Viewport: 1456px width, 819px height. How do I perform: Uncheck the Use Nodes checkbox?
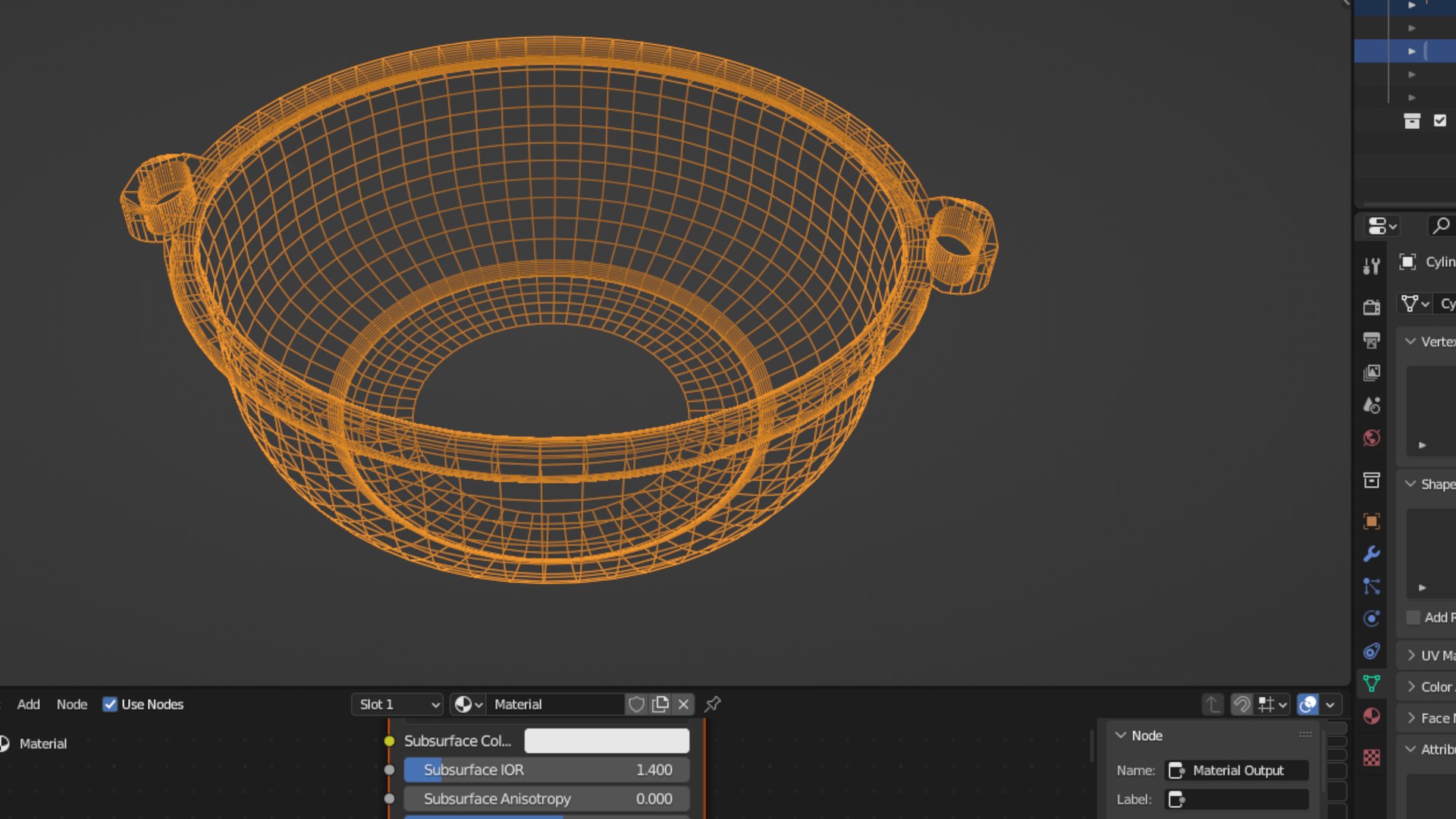[x=110, y=704]
